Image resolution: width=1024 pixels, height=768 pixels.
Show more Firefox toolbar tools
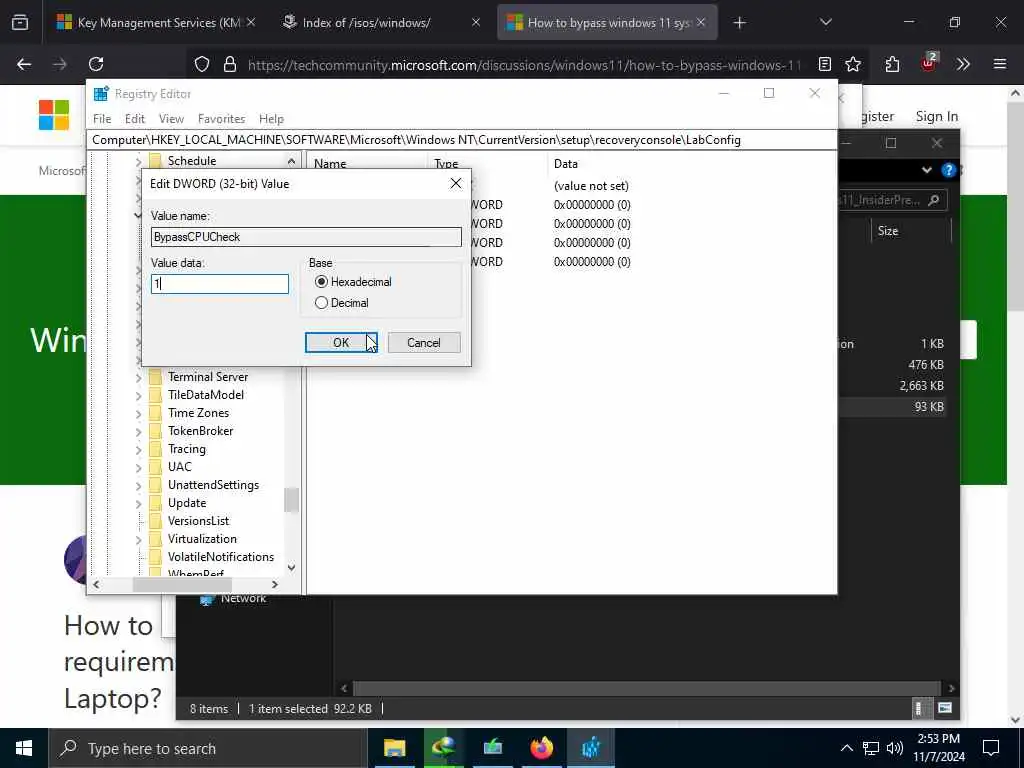click(x=963, y=64)
